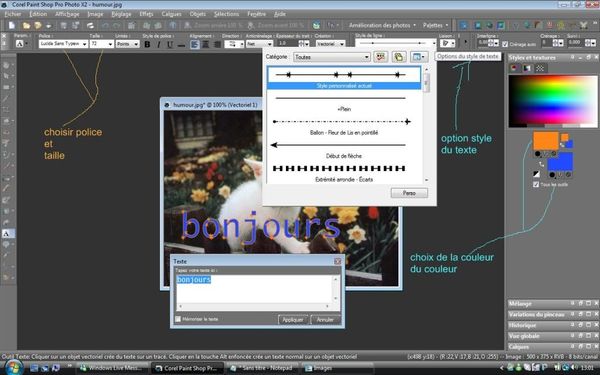The height and width of the screenshot is (375, 600).
Task: Select the Text tool in left toolbar
Action: [7, 233]
